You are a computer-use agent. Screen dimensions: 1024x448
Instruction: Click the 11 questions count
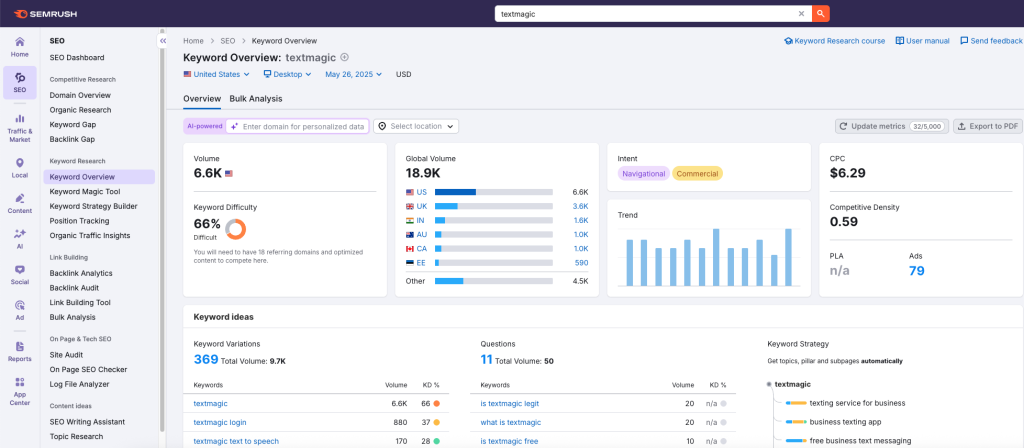coord(486,359)
